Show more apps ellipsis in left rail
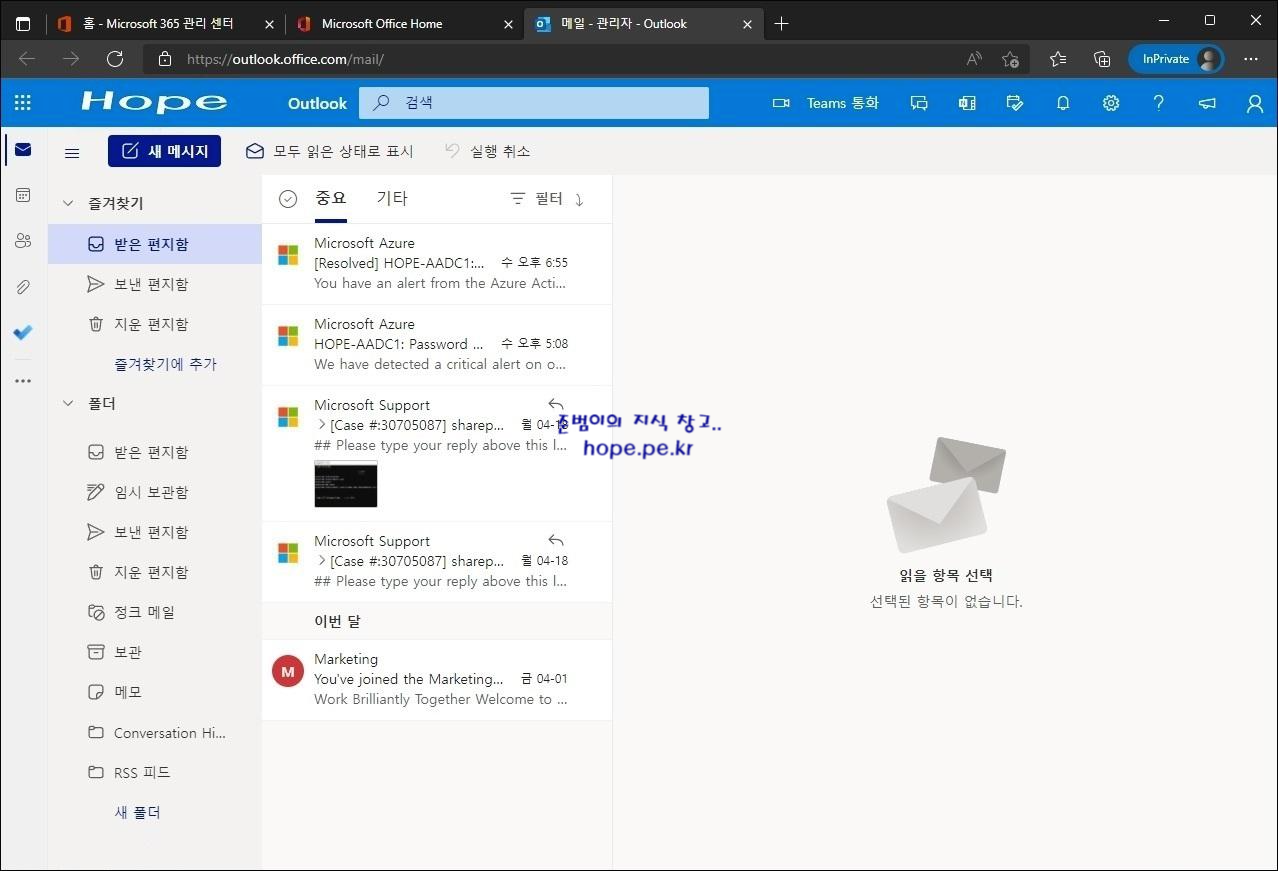Screen dimensions: 1278x871 tap(23, 380)
